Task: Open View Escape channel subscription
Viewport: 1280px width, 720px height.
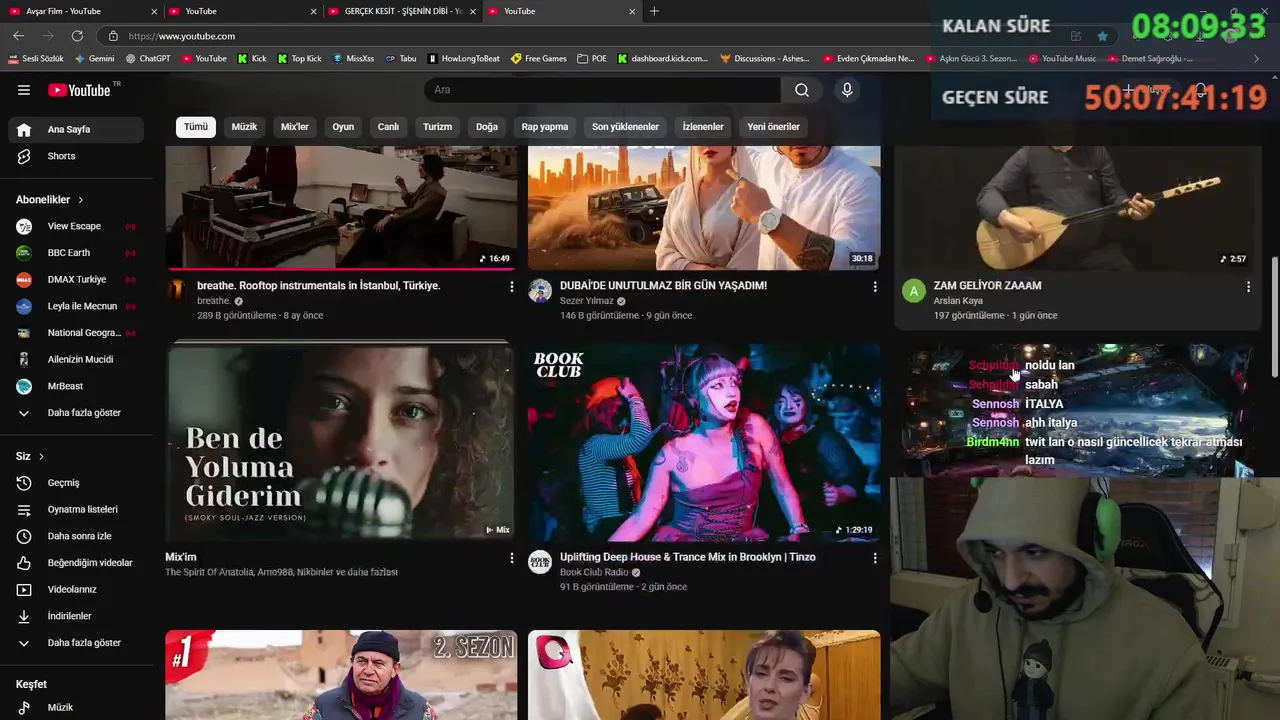Action: pyautogui.click(x=76, y=226)
